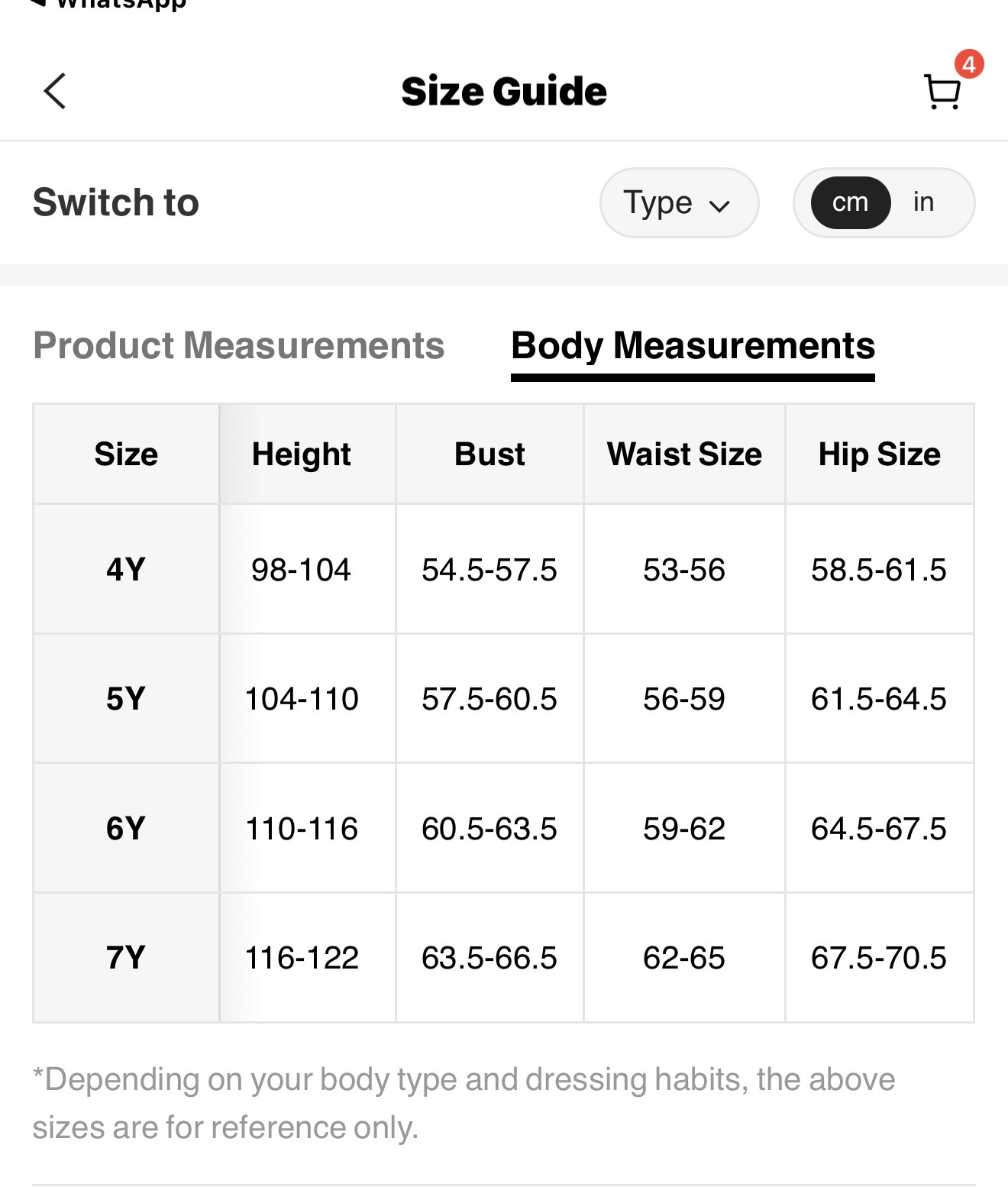Select cm unit option

tap(850, 202)
